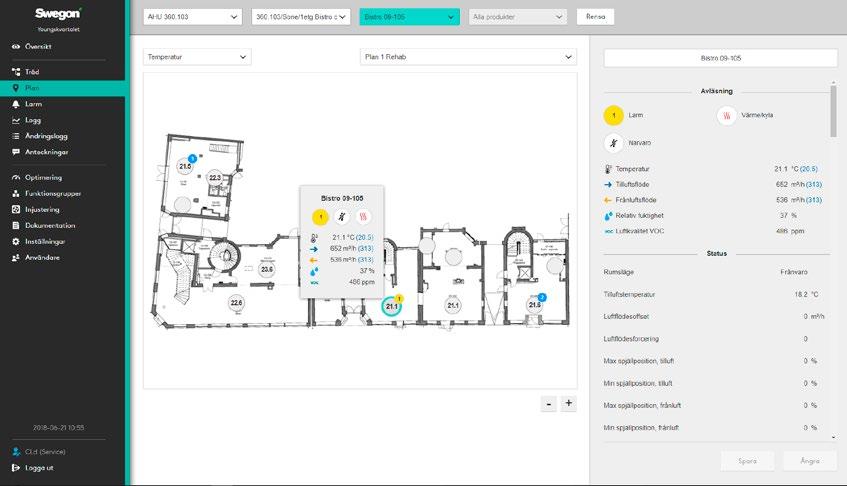Click the orange Frånluftsflöde arrow icon
This screenshot has width=847, height=486.
tap(608, 200)
